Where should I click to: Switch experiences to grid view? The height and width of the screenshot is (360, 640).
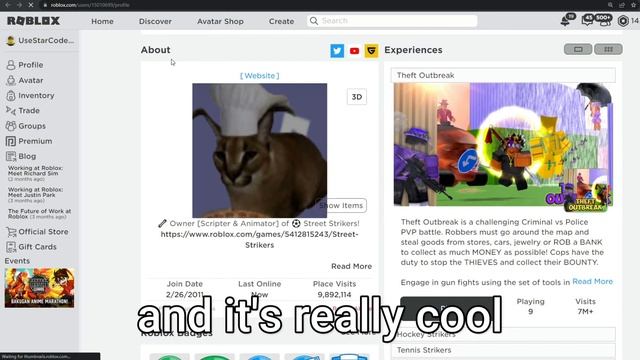click(608, 49)
